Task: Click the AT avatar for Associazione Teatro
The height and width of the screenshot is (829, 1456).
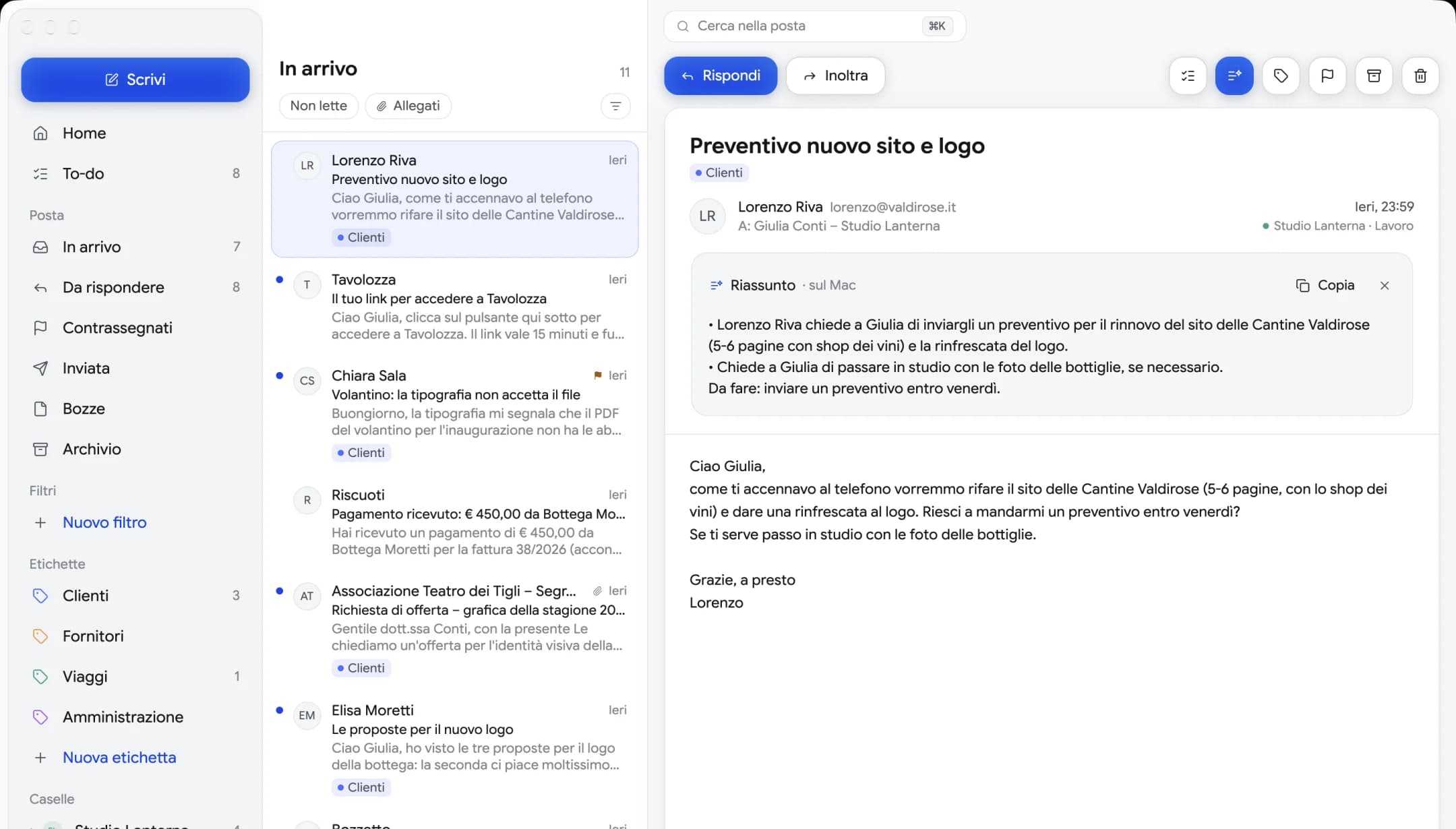Action: point(307,596)
